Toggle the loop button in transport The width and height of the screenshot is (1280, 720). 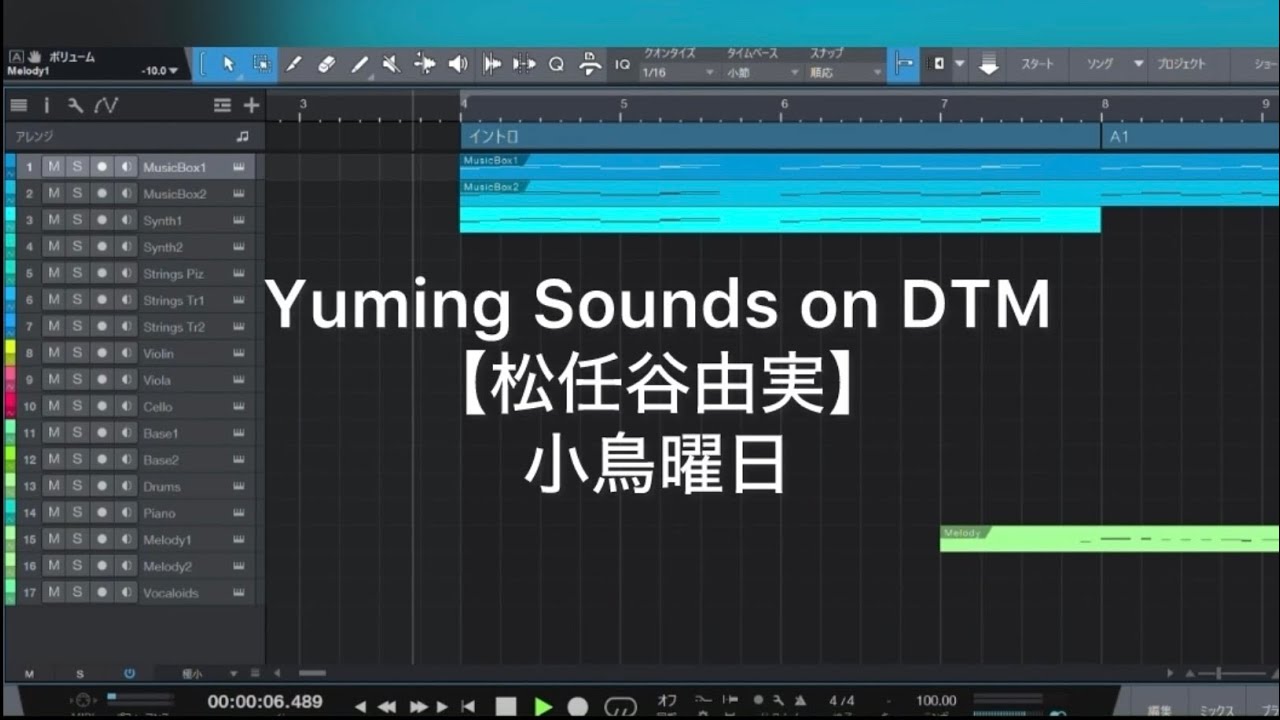(621, 707)
